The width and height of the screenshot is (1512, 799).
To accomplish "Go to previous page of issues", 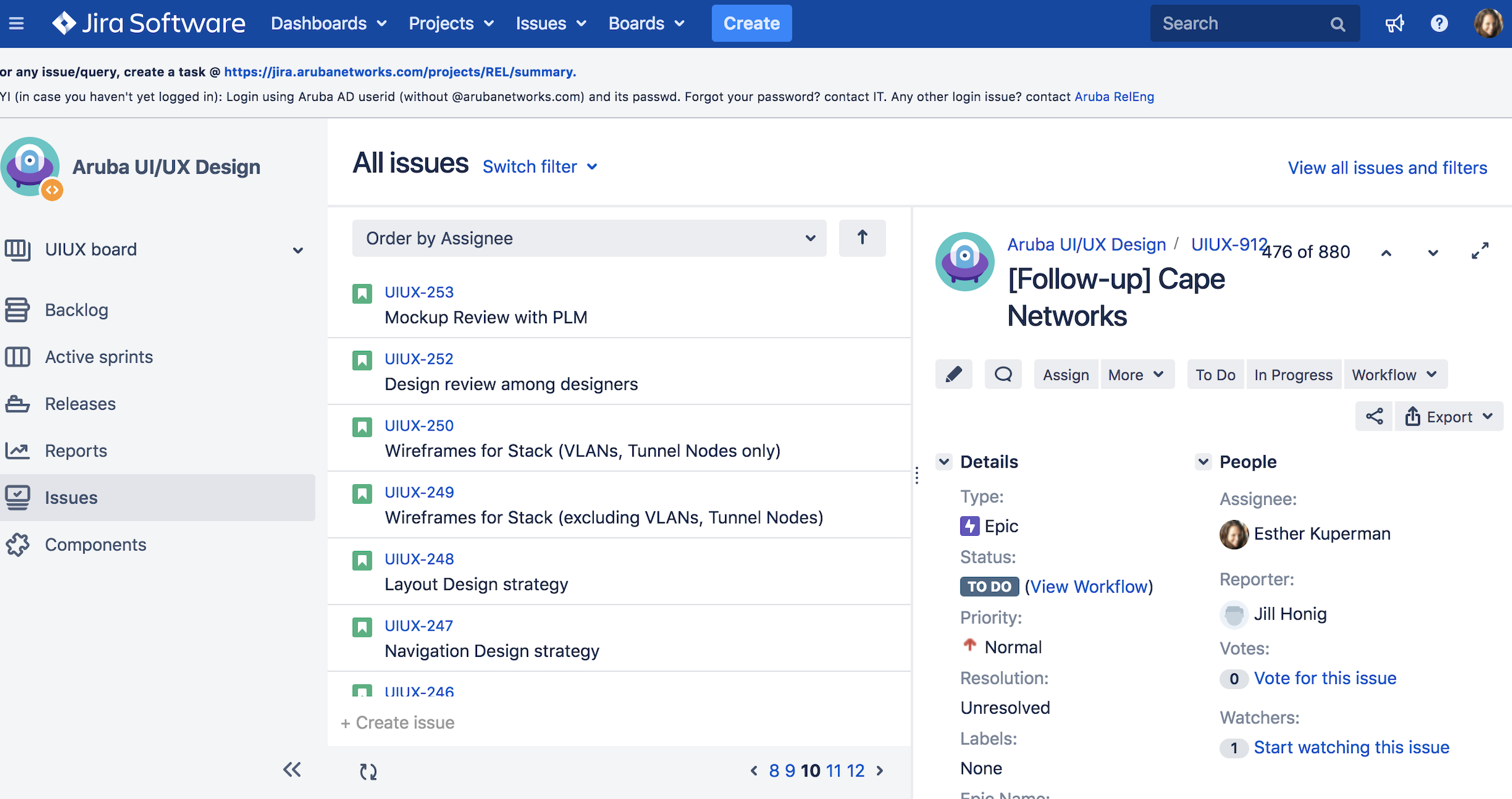I will click(753, 771).
